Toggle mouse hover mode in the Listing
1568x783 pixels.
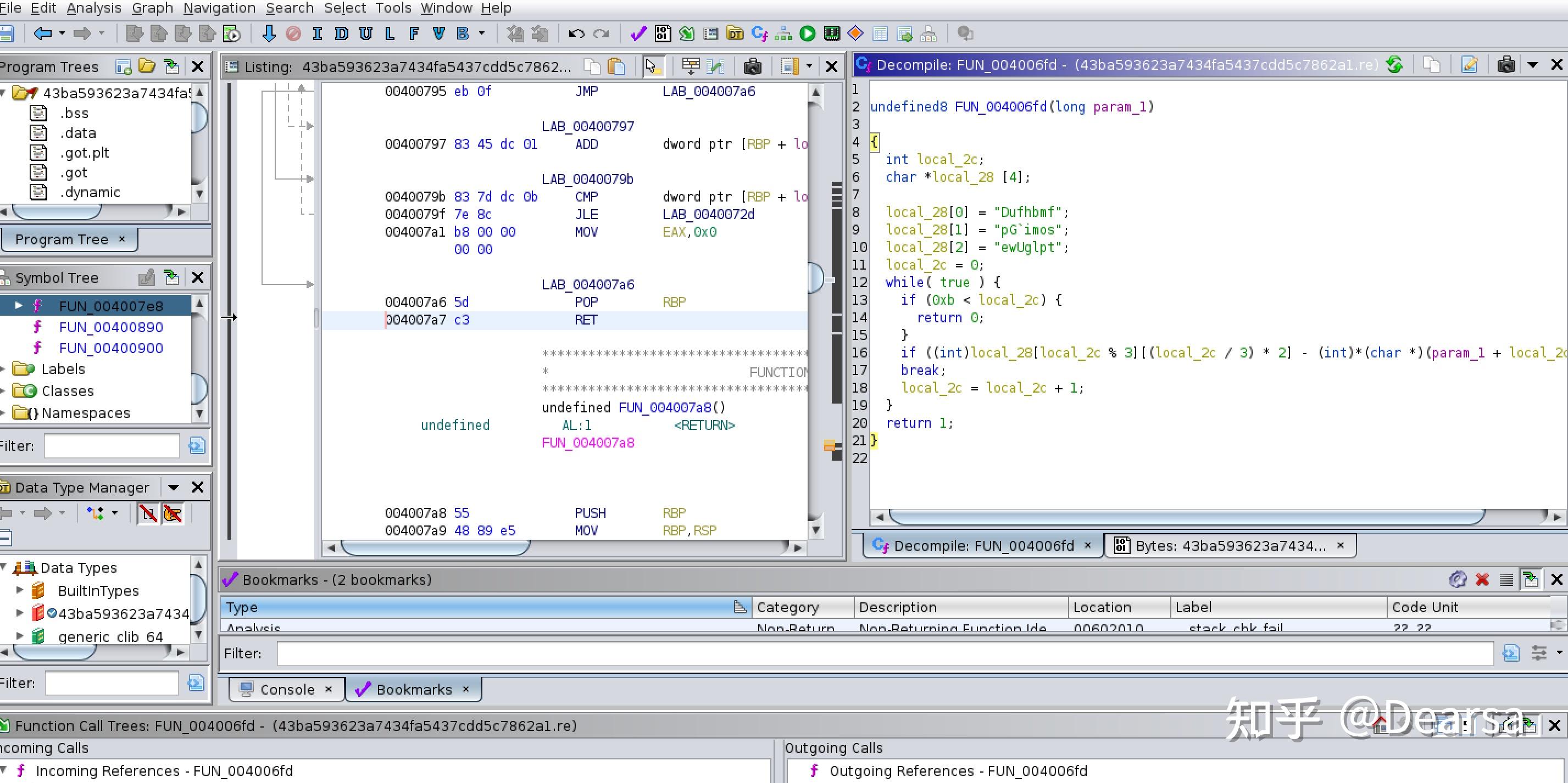(653, 66)
